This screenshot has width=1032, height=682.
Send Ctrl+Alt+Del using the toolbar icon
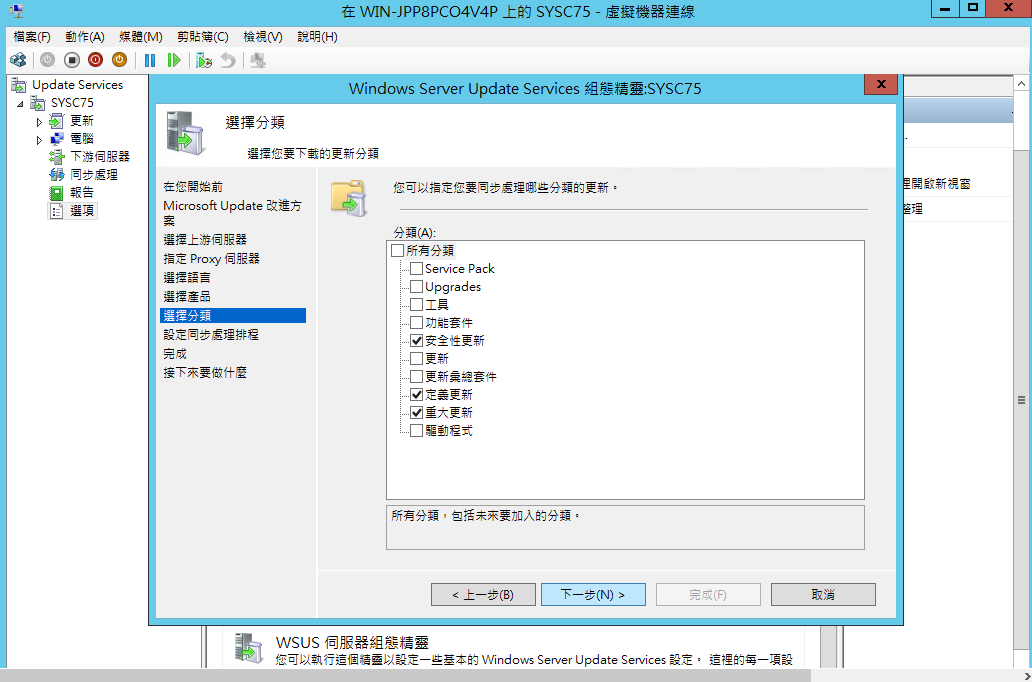pyautogui.click(x=18, y=61)
